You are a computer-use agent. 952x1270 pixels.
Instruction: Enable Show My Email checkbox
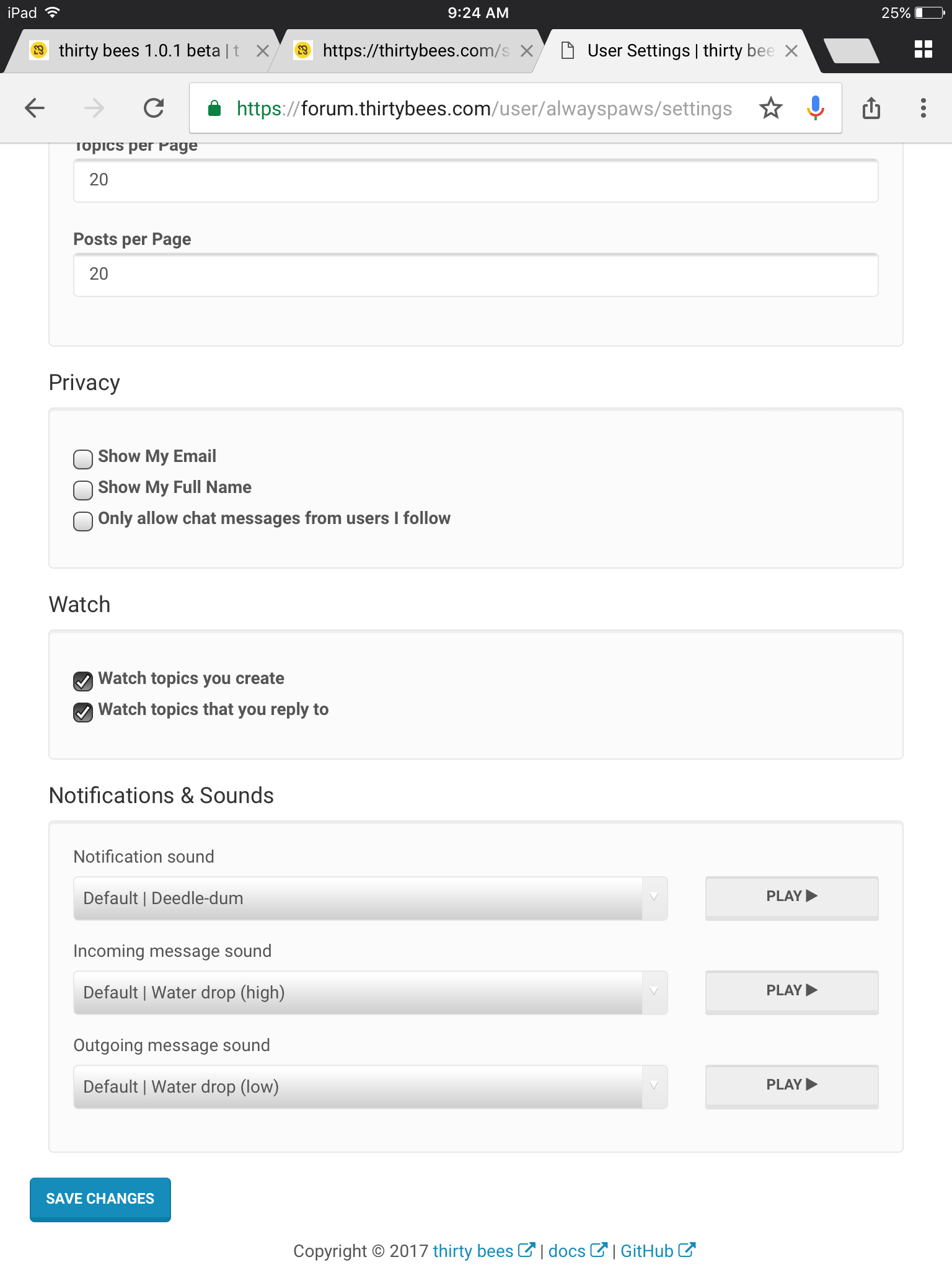click(83, 459)
